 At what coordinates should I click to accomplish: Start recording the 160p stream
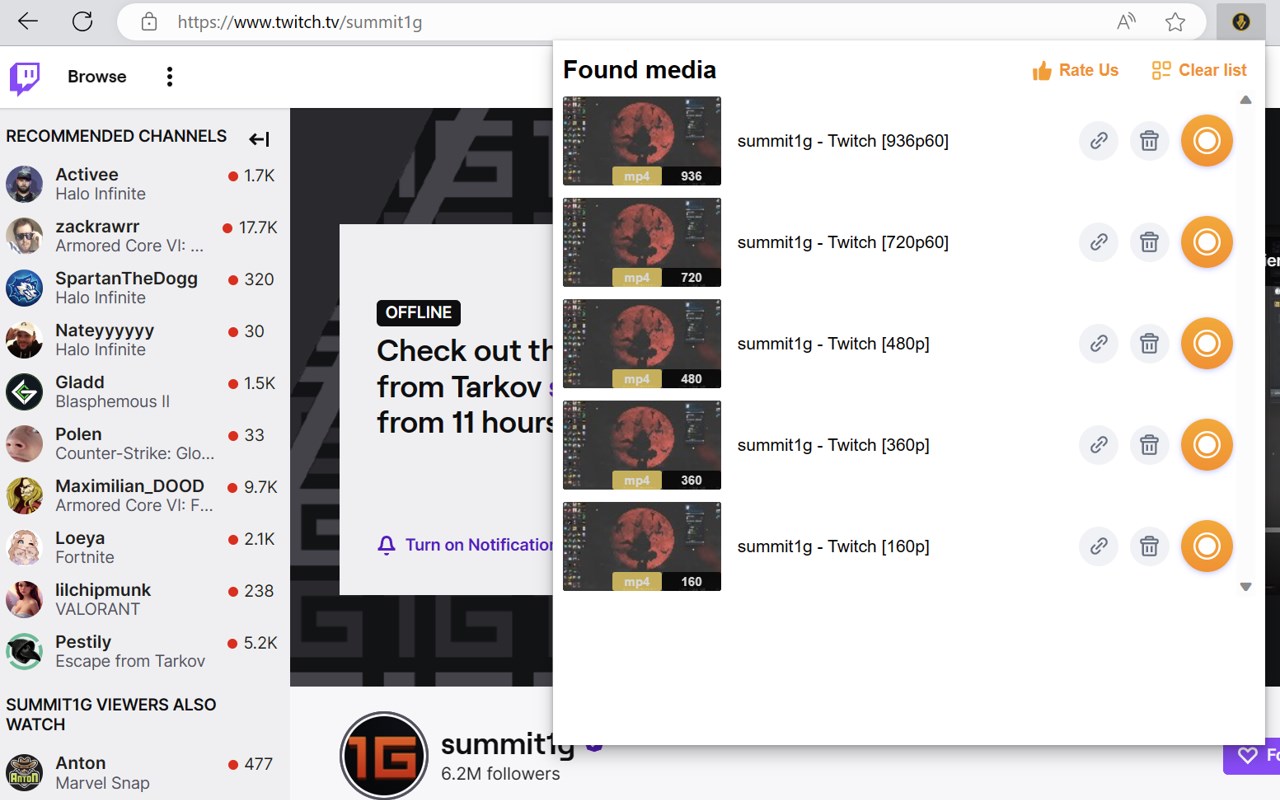(1206, 546)
